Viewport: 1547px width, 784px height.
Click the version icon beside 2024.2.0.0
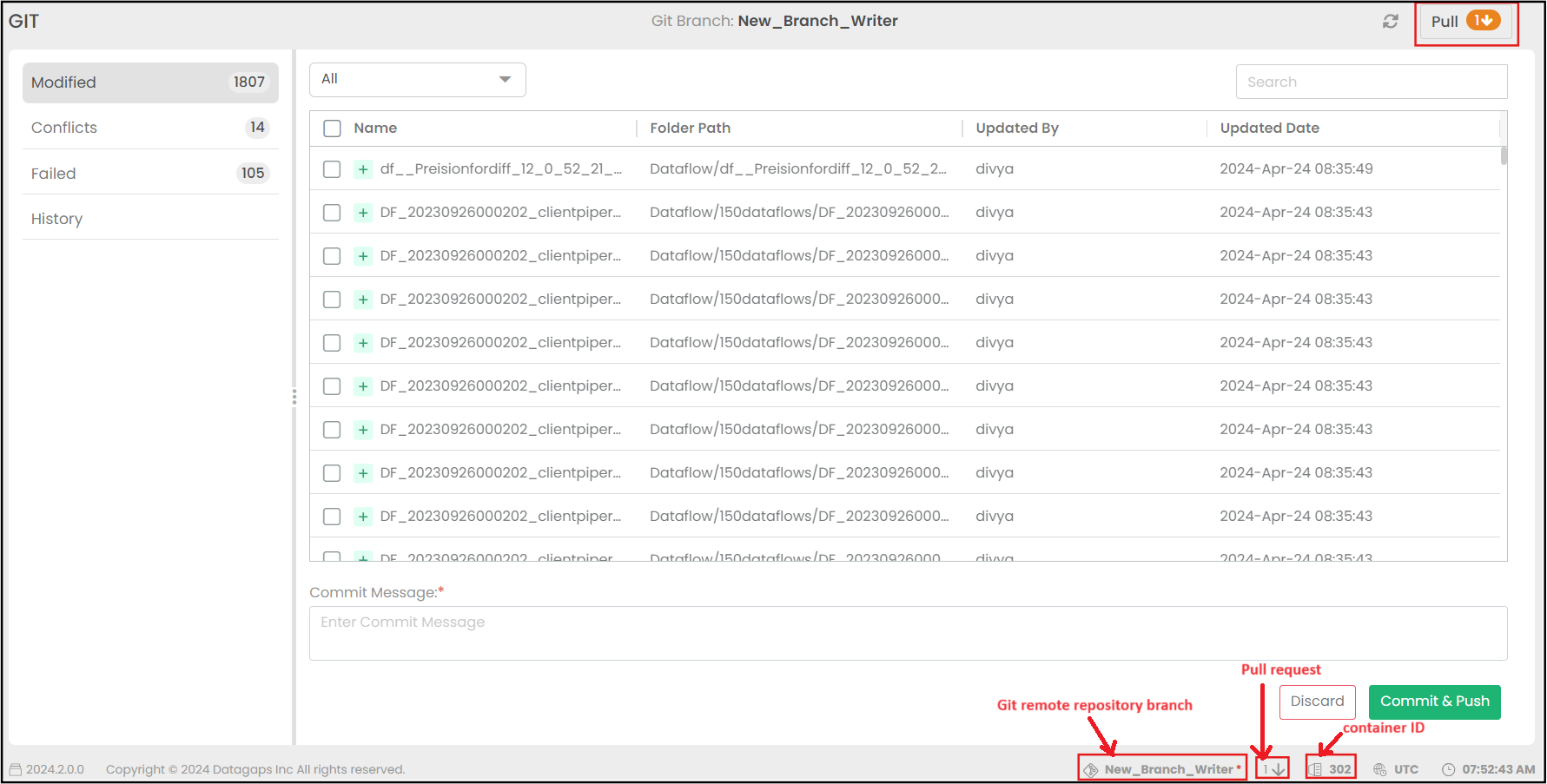[15, 770]
